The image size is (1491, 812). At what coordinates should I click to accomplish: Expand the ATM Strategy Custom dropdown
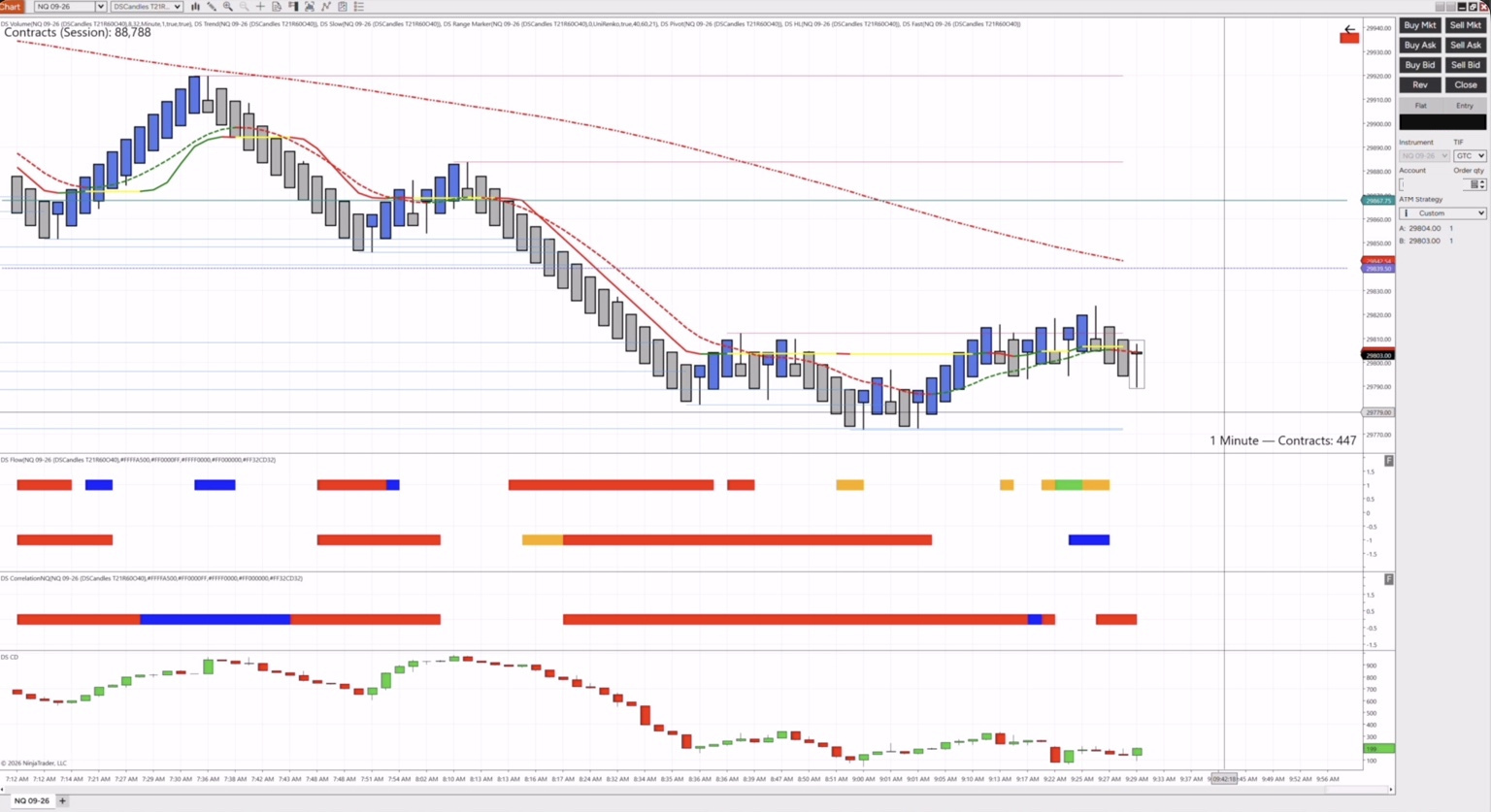pos(1442,213)
